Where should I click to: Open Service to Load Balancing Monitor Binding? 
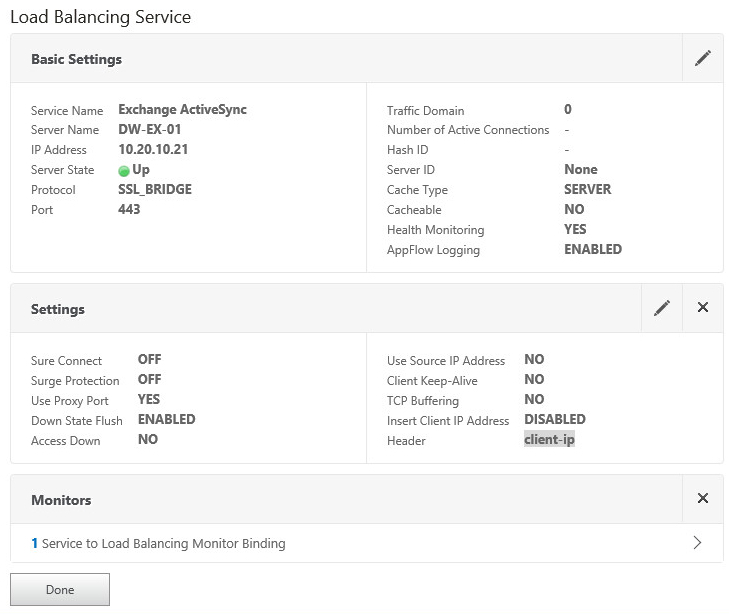point(163,543)
